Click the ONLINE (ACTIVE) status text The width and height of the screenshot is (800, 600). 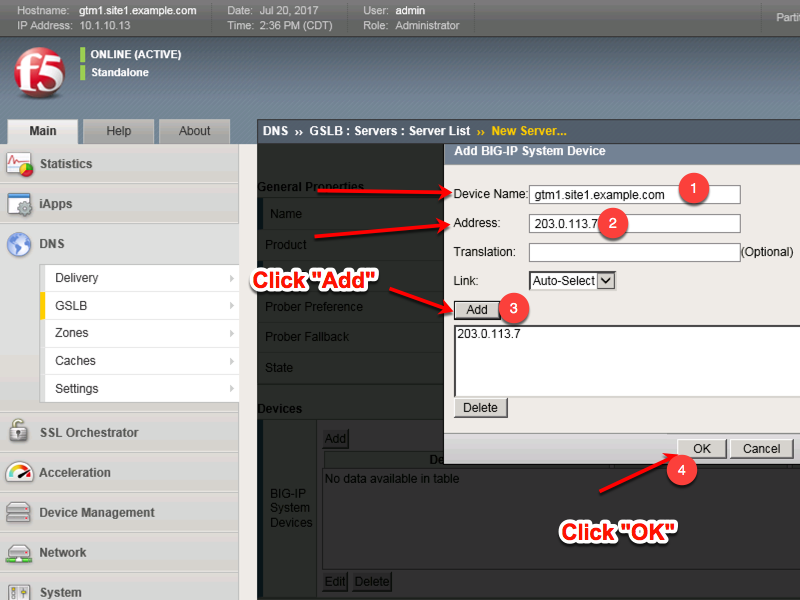coord(136,55)
